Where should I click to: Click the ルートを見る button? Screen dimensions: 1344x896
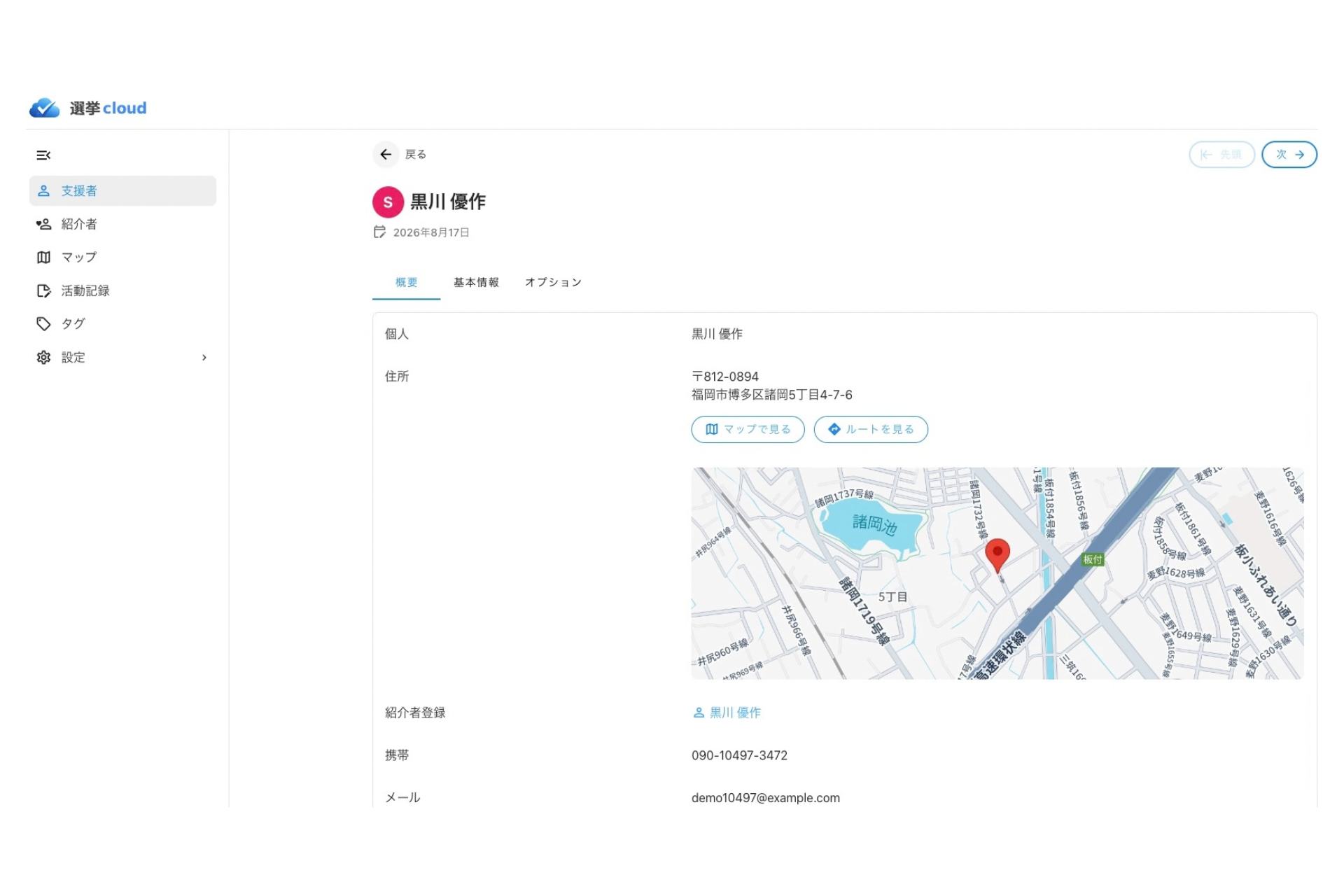(871, 430)
